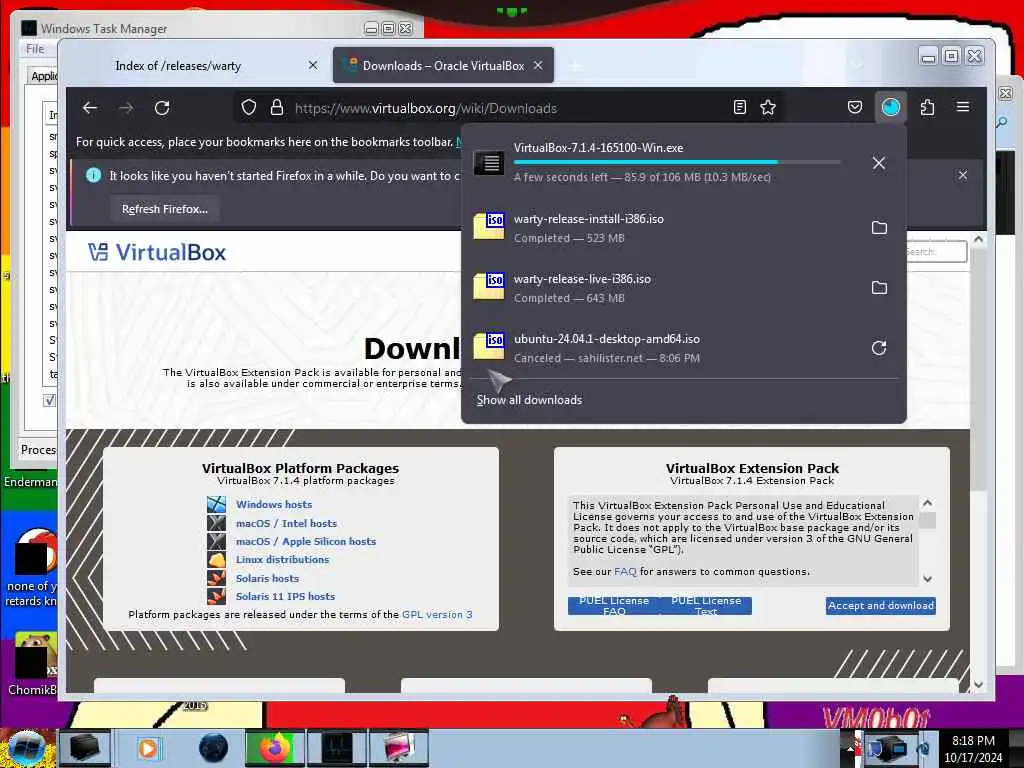The width and height of the screenshot is (1024, 768).
Task: Open Windows hosts download link
Action: pos(274,504)
